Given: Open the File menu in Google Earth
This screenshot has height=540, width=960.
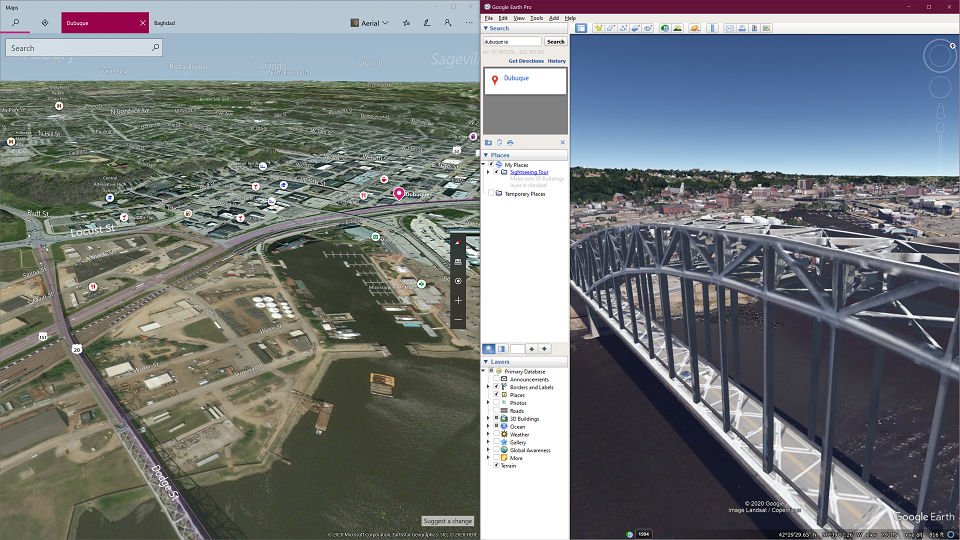Looking at the screenshot, I should [489, 18].
